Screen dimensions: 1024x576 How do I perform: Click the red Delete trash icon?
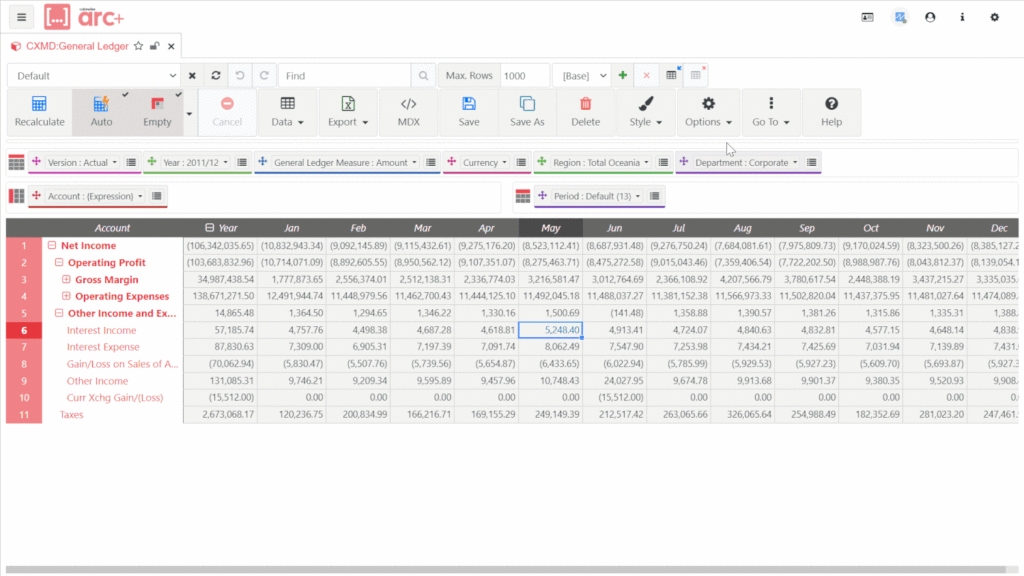585,104
